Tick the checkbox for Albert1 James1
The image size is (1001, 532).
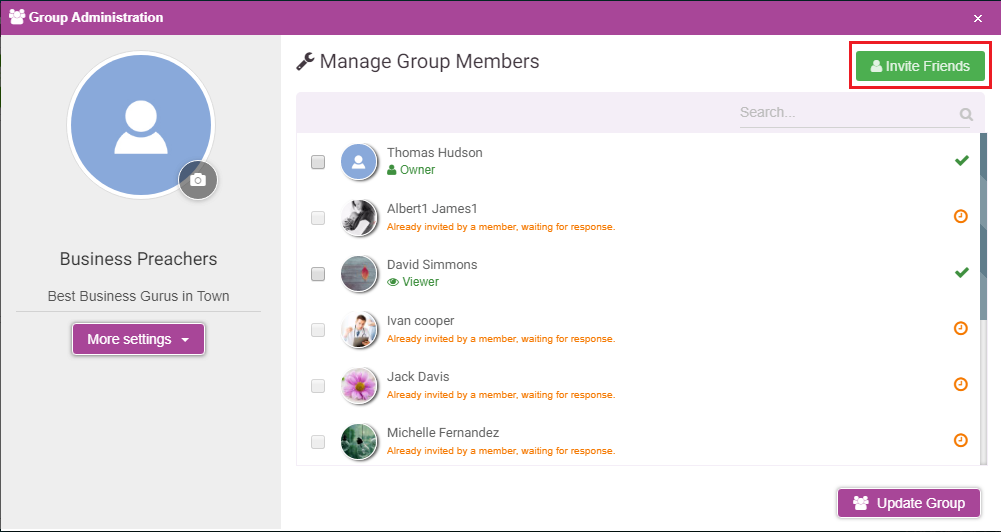pos(318,218)
